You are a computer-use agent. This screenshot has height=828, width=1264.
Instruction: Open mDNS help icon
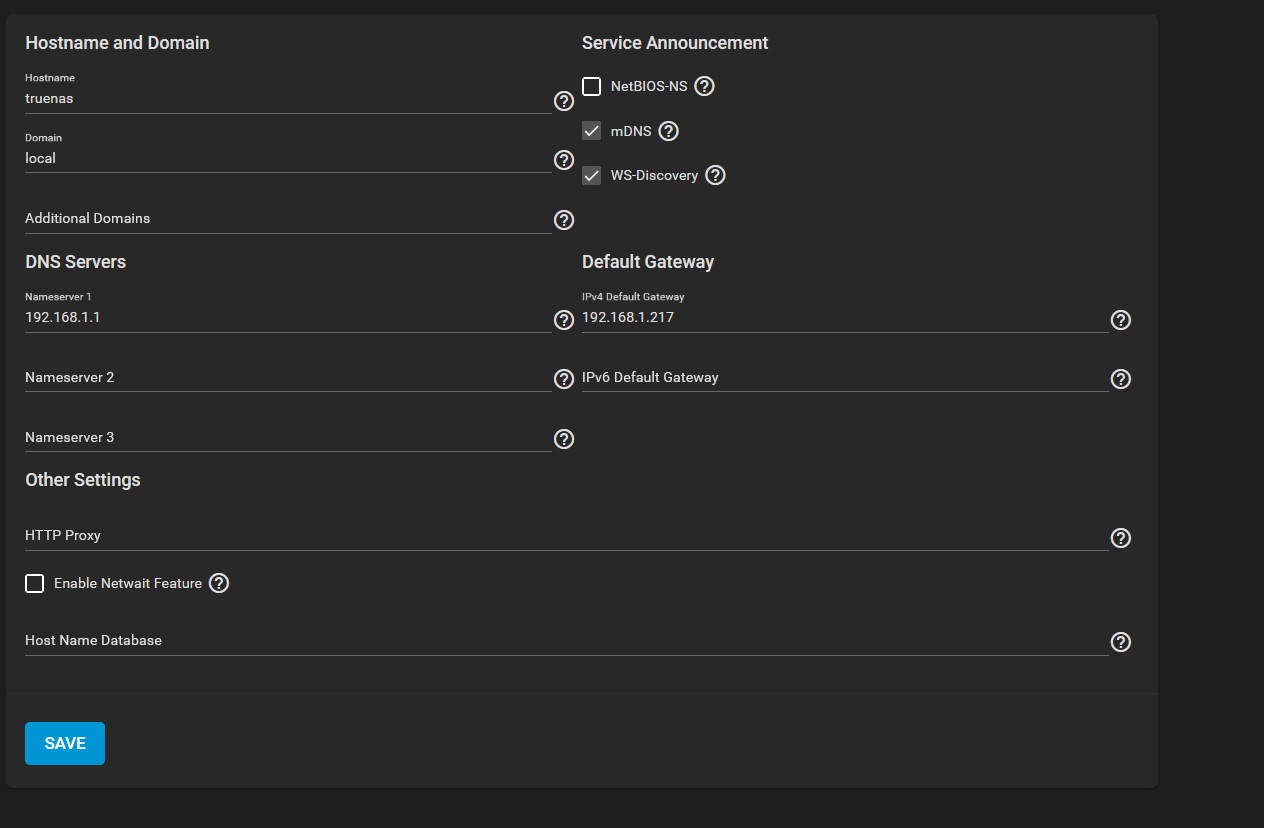pyautogui.click(x=669, y=131)
